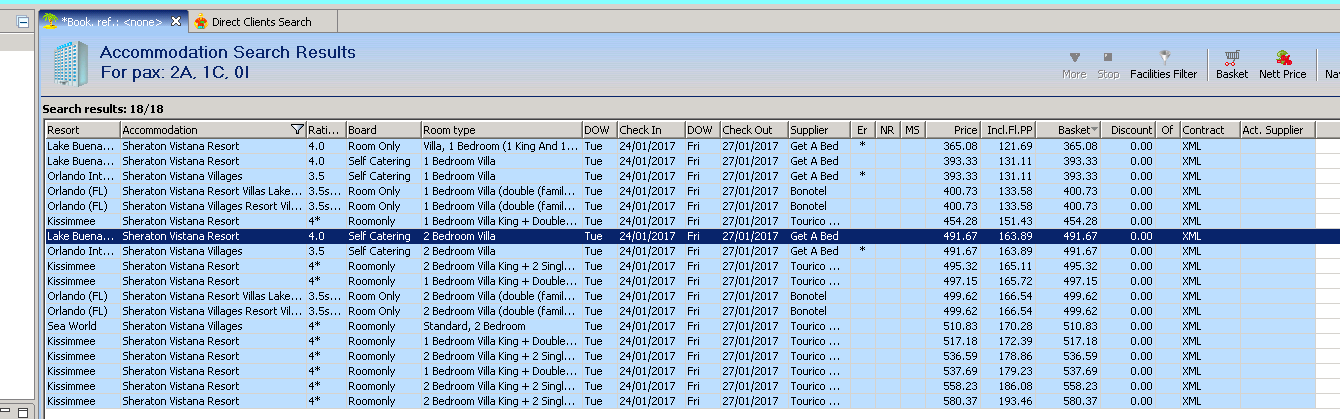
Task: Click Incl.Fl.PP value 121.69
Action: (1009, 146)
